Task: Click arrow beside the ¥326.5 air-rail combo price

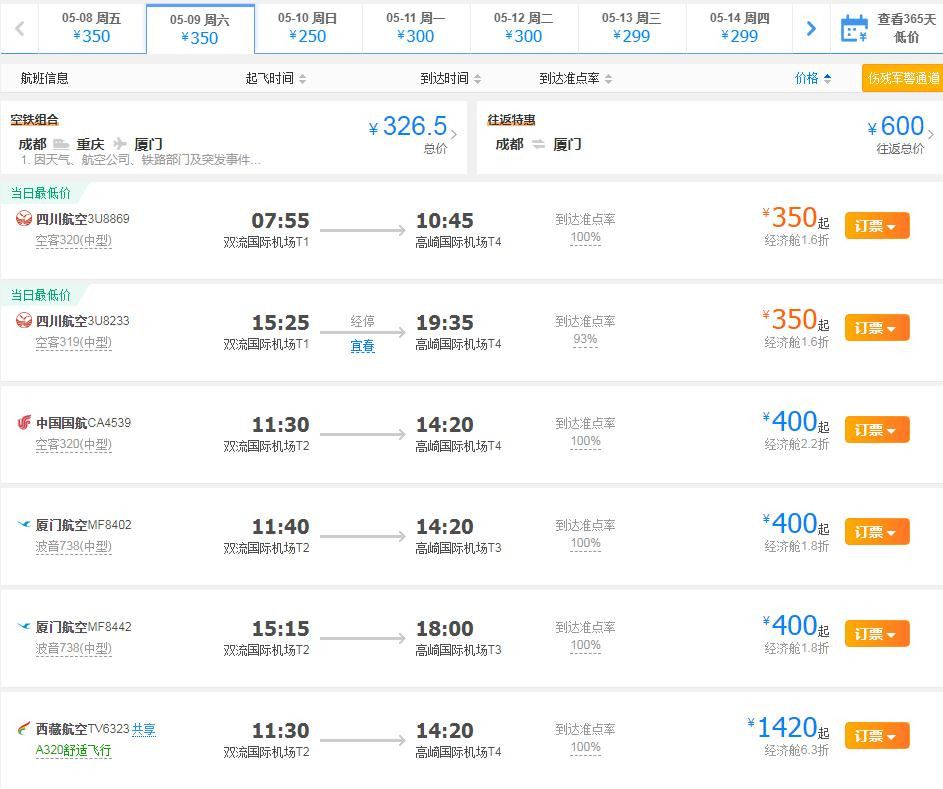Action: click(x=455, y=134)
